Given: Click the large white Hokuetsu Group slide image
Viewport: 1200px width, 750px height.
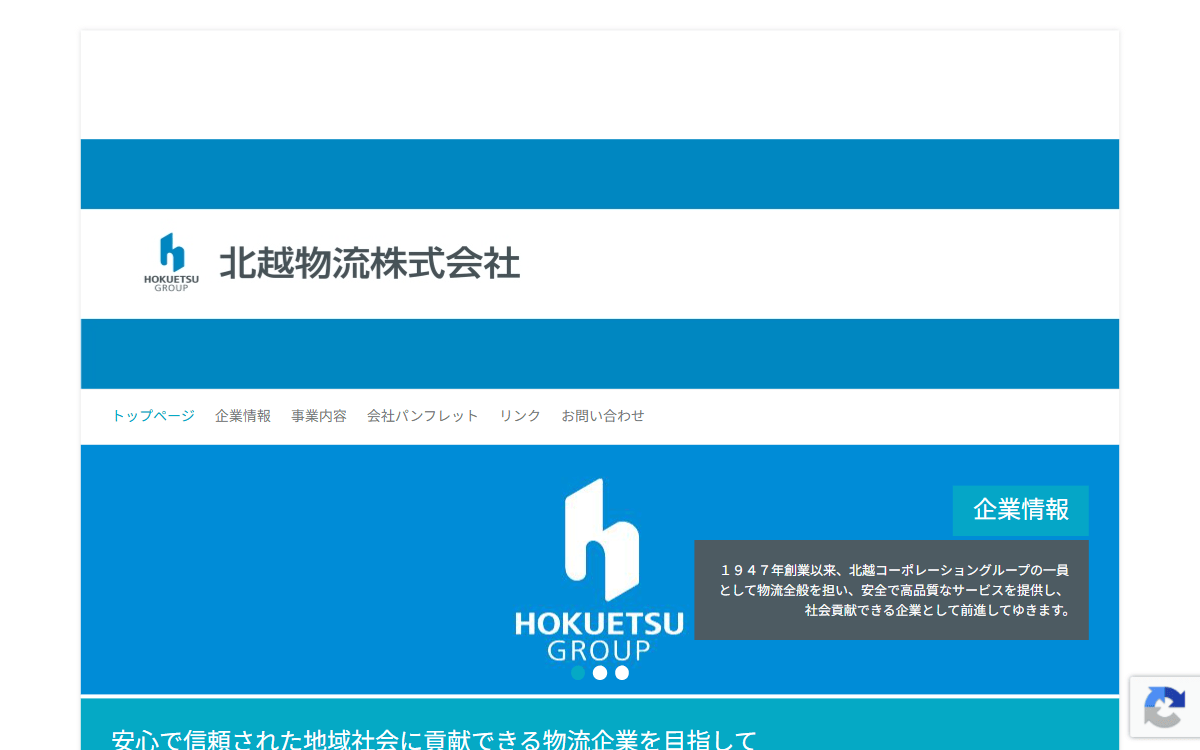Looking at the screenshot, I should pos(600,569).
